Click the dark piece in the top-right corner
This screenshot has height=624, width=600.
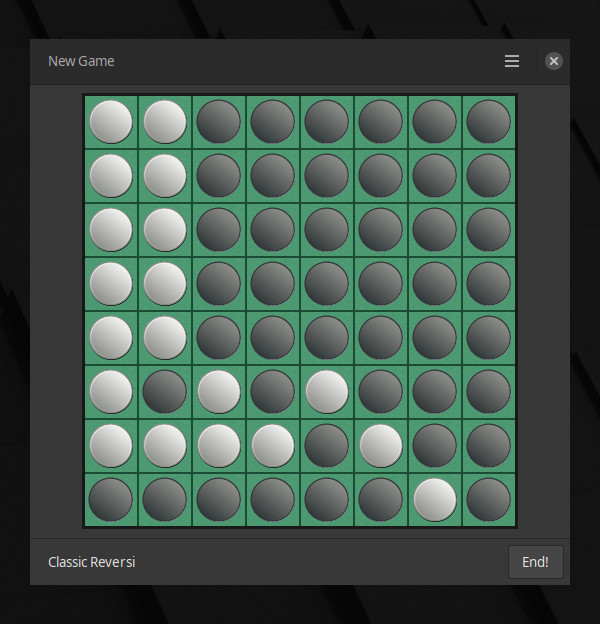(489, 122)
